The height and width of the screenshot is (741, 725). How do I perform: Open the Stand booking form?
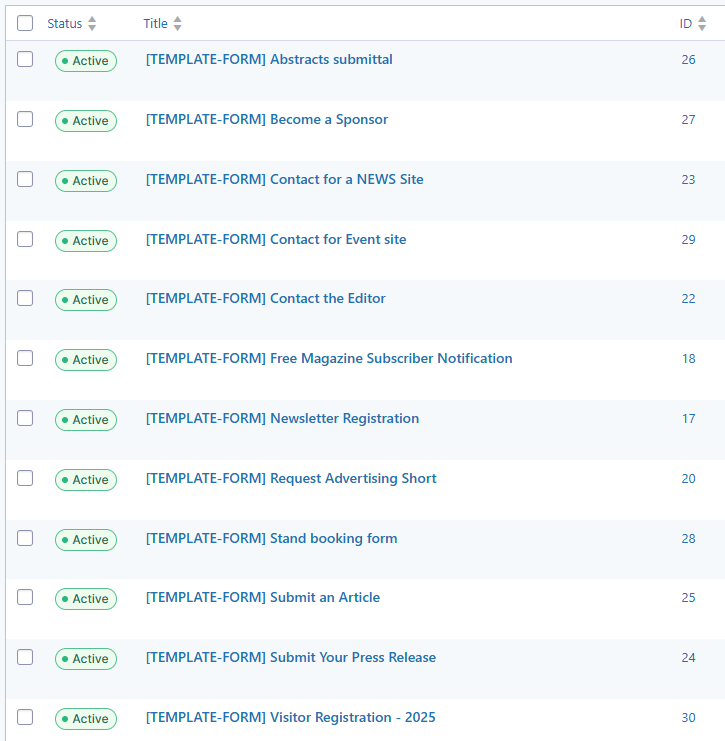click(271, 539)
